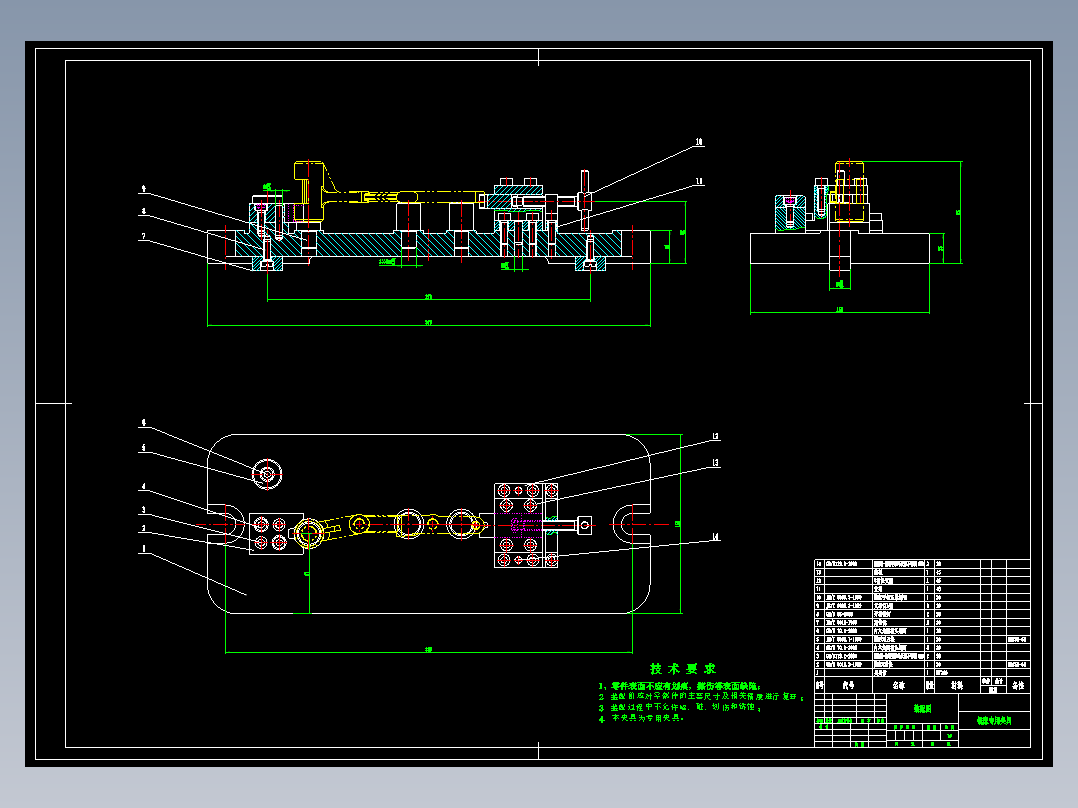The image size is (1078, 808).
Task: Click balloon number 2 in plan view
Action: pos(143,529)
